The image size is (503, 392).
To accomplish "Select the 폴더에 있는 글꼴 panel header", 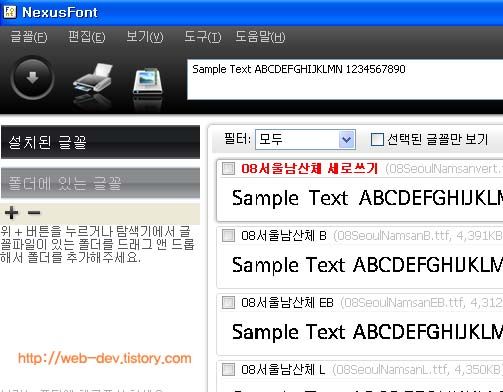I will pyautogui.click(x=101, y=183).
